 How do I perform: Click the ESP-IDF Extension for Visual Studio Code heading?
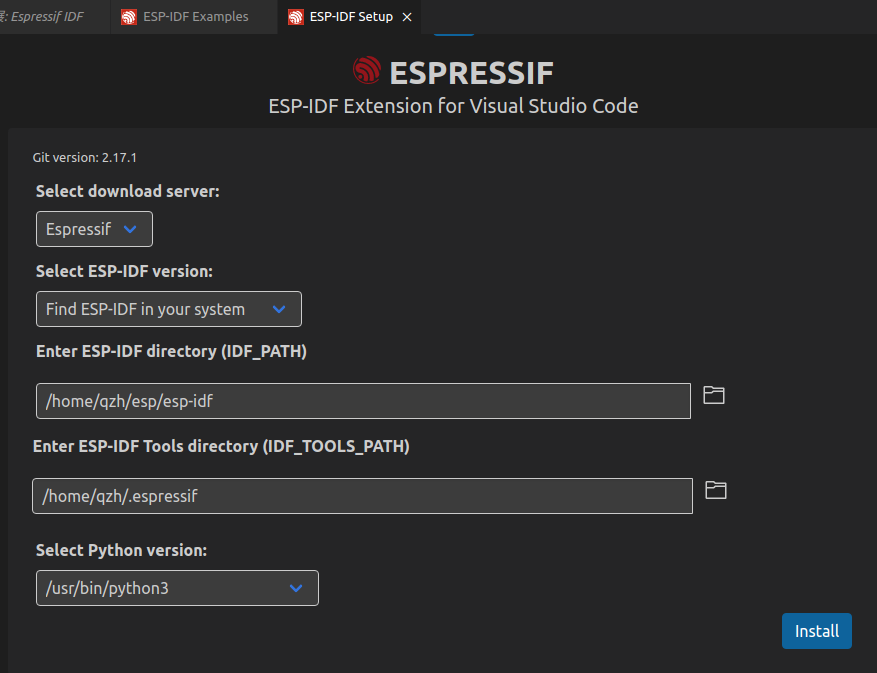click(453, 106)
